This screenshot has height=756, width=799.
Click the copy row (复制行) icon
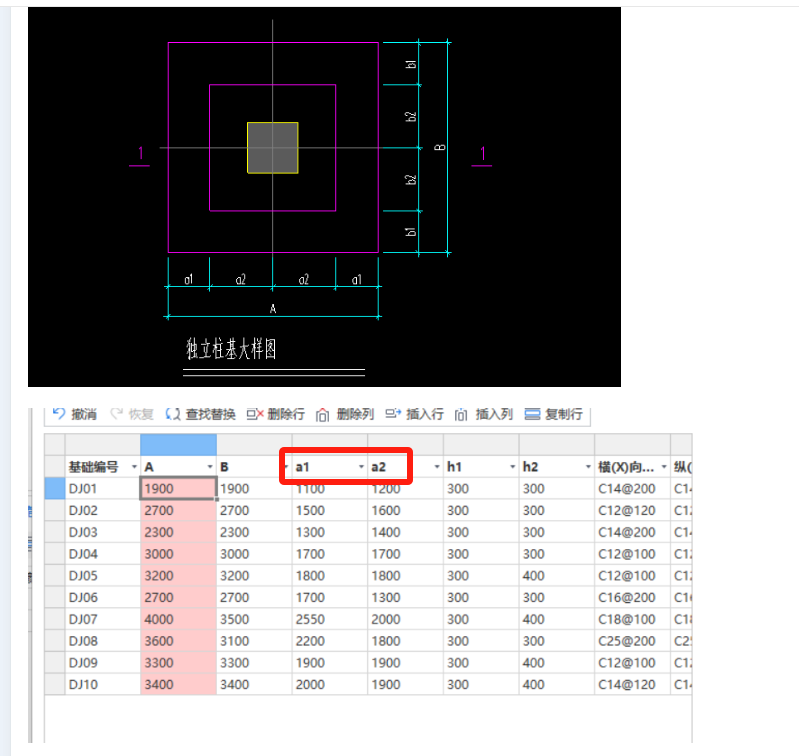pyautogui.click(x=532, y=414)
